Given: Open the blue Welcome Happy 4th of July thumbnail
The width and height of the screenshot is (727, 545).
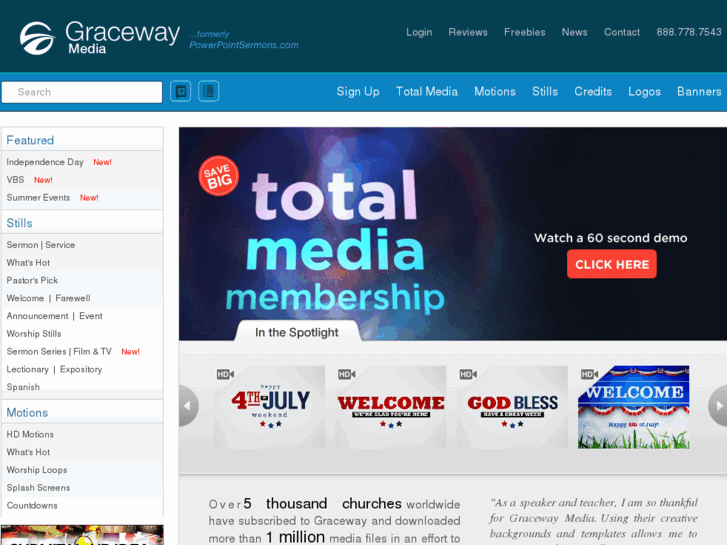Looking at the screenshot, I should click(633, 407).
